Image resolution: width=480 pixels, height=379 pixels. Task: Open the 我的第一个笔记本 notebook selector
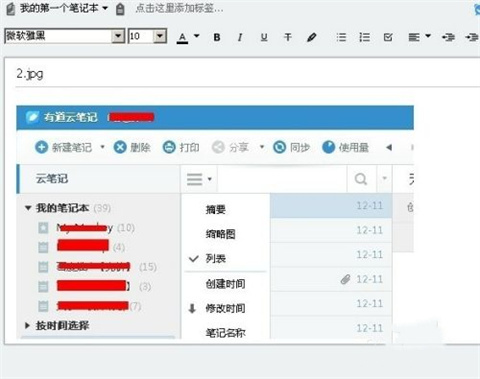[x=64, y=8]
